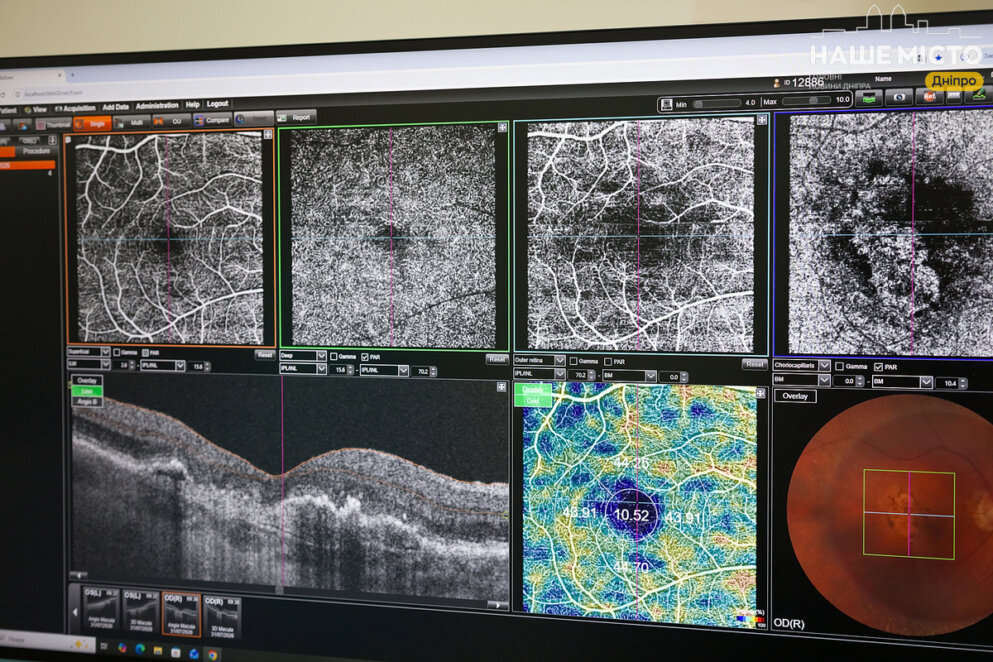Maximize the density color map panel
The height and width of the screenshot is (662, 993).
coord(761,393)
